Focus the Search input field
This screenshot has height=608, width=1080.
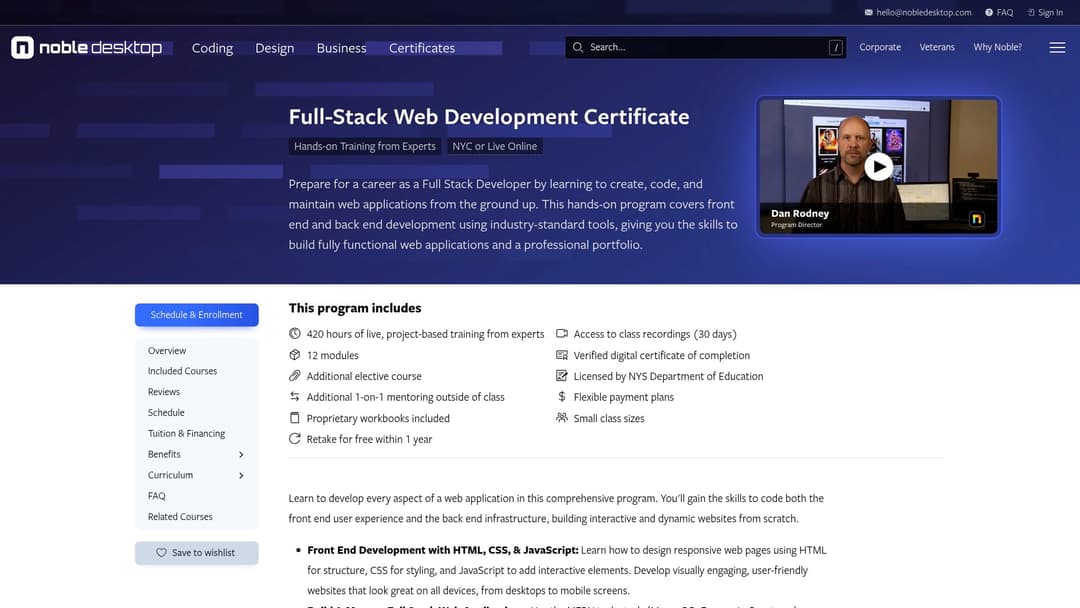(x=705, y=48)
